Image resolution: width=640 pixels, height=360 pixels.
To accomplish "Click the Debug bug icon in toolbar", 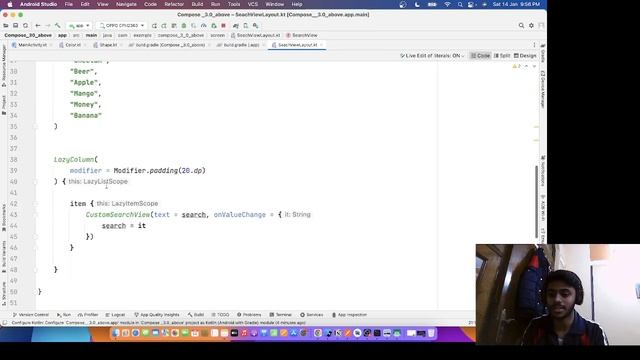I will pyautogui.click(x=184, y=25).
